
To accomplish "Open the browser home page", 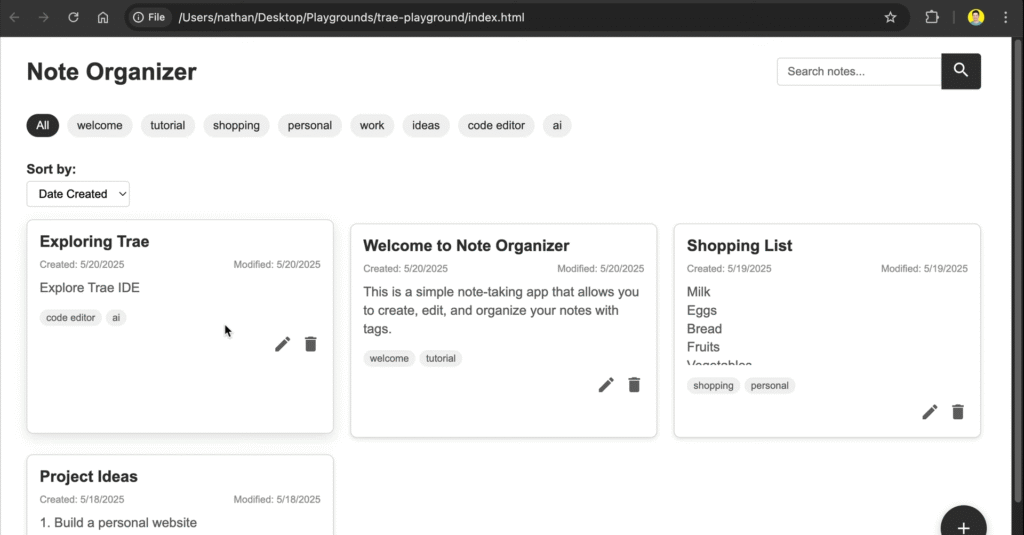I will click(x=103, y=18).
